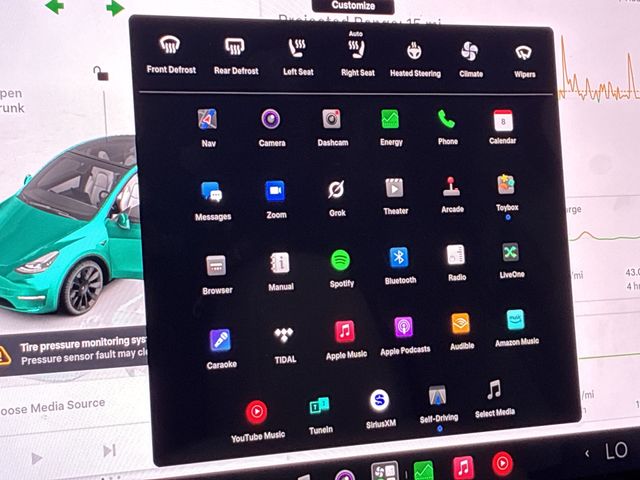Tap the left chevron beside LO temperature
The width and height of the screenshot is (640, 480).
[x=587, y=453]
